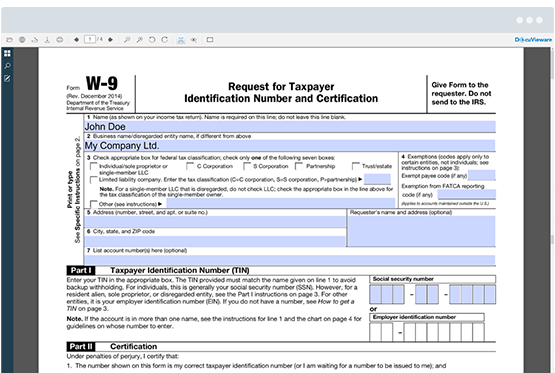
Task: Click the first Employer identification number box
Action: pyautogui.click(x=376, y=332)
